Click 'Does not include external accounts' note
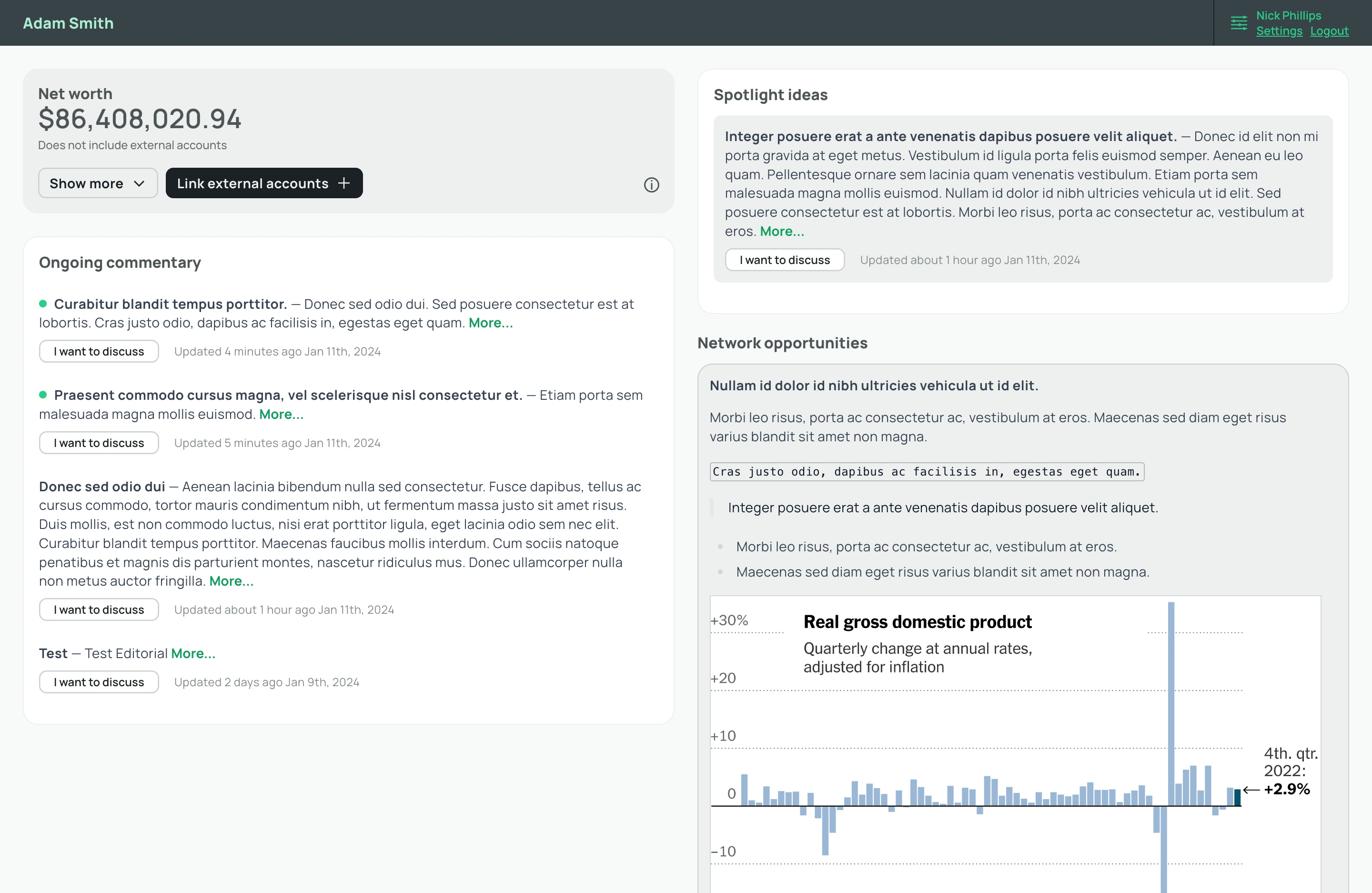 (132, 145)
